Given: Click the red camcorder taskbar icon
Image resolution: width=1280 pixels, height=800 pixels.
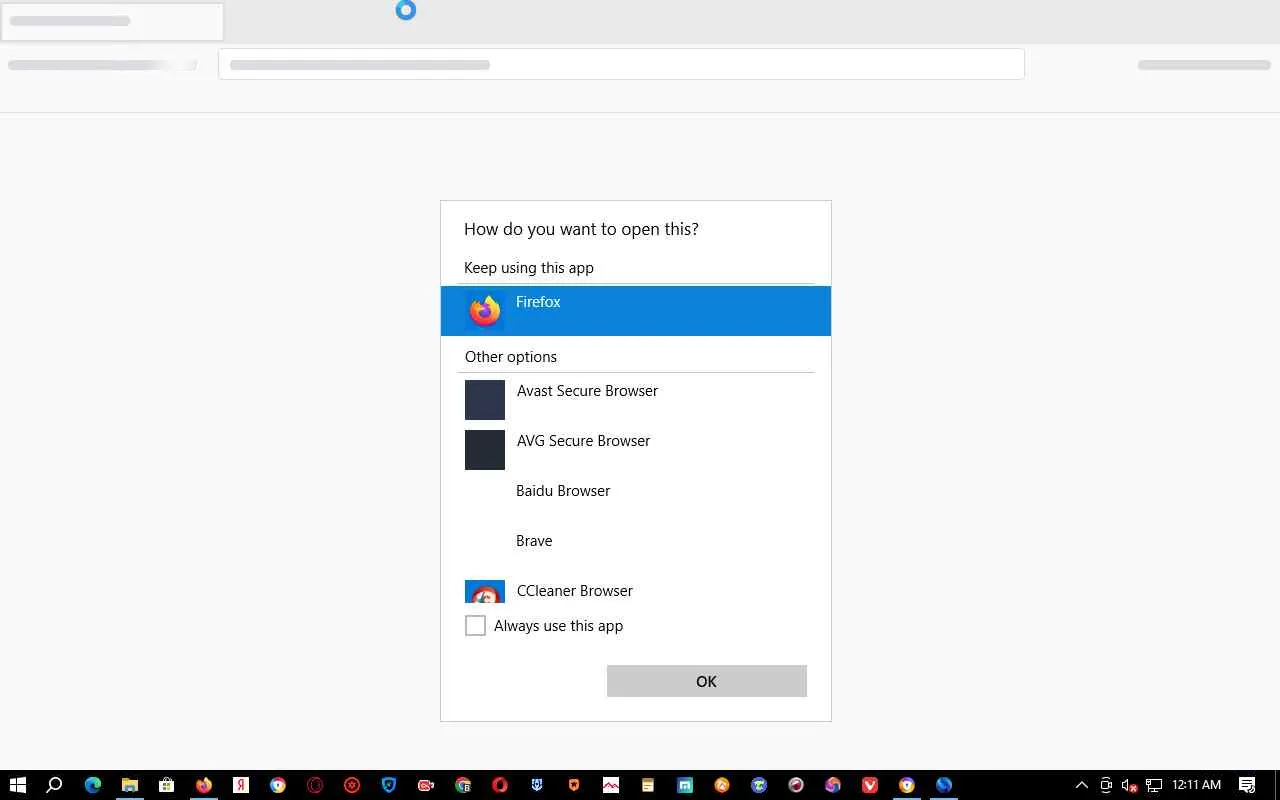Looking at the screenshot, I should point(426,785).
